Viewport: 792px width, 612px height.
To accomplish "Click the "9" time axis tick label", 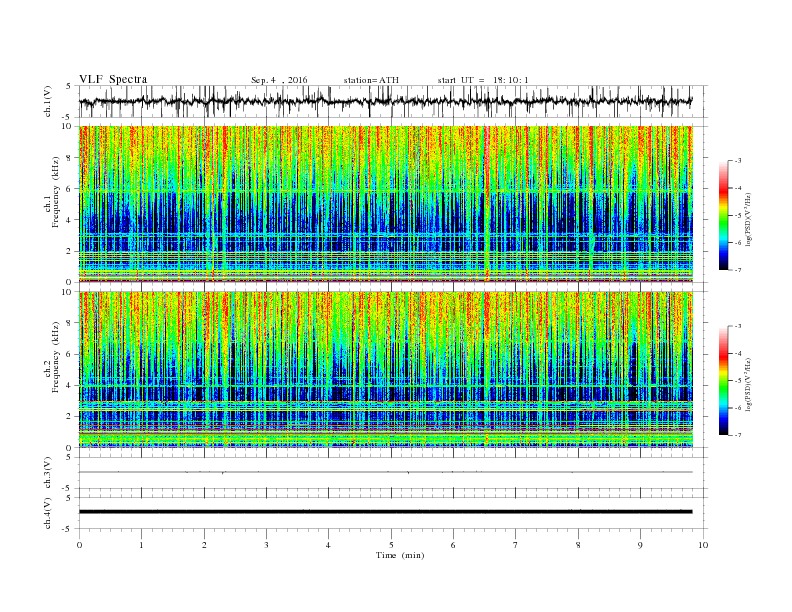I will coord(640,545).
